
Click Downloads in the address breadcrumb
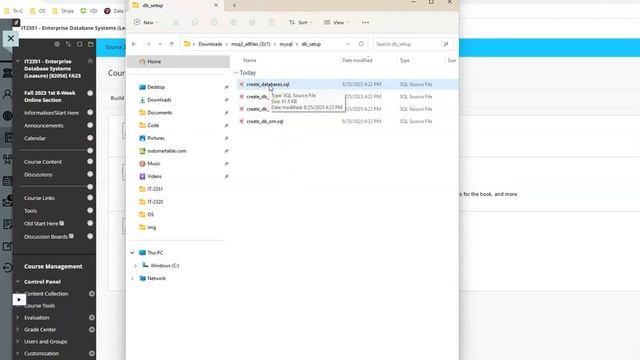(210, 44)
